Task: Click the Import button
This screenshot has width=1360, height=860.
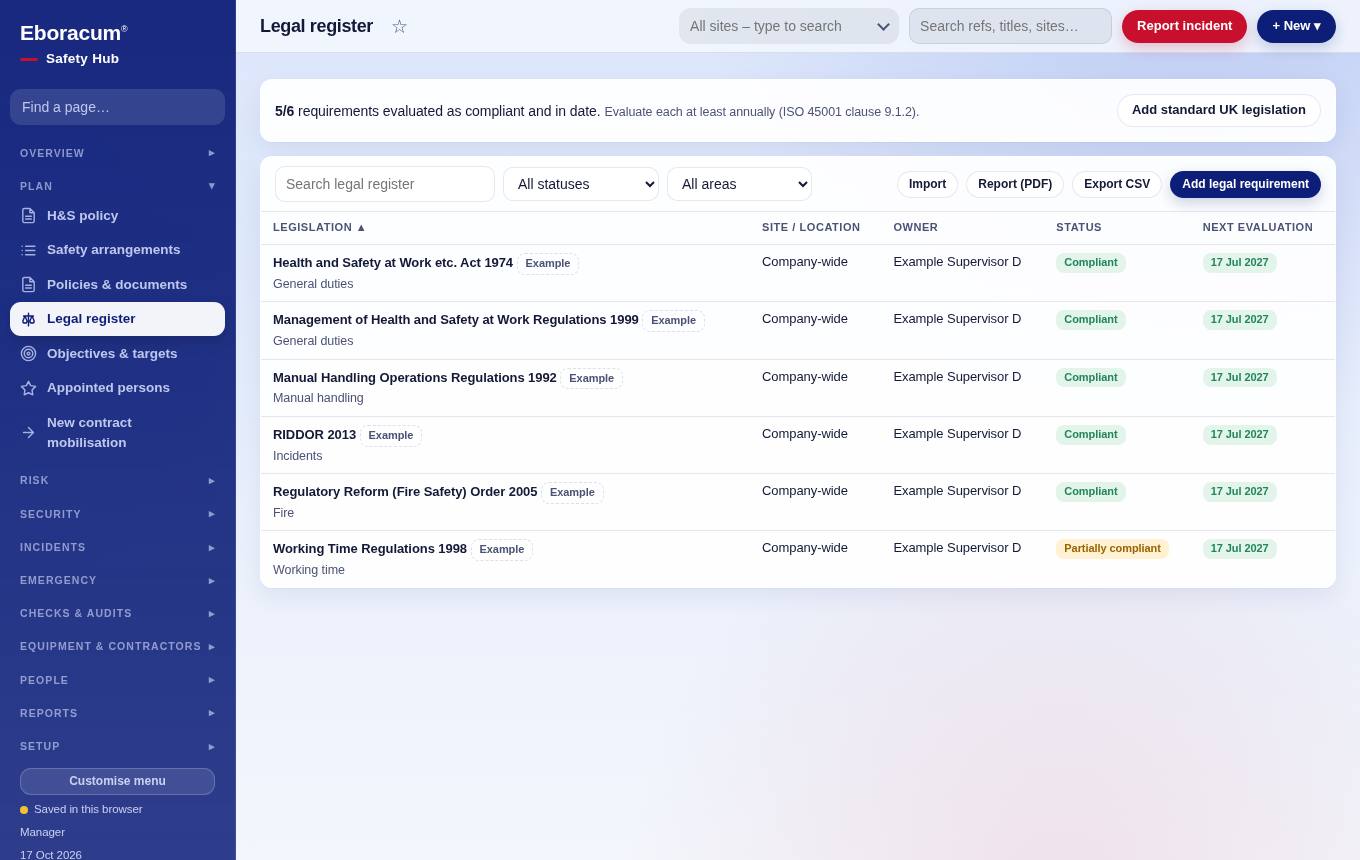Action: (927, 184)
